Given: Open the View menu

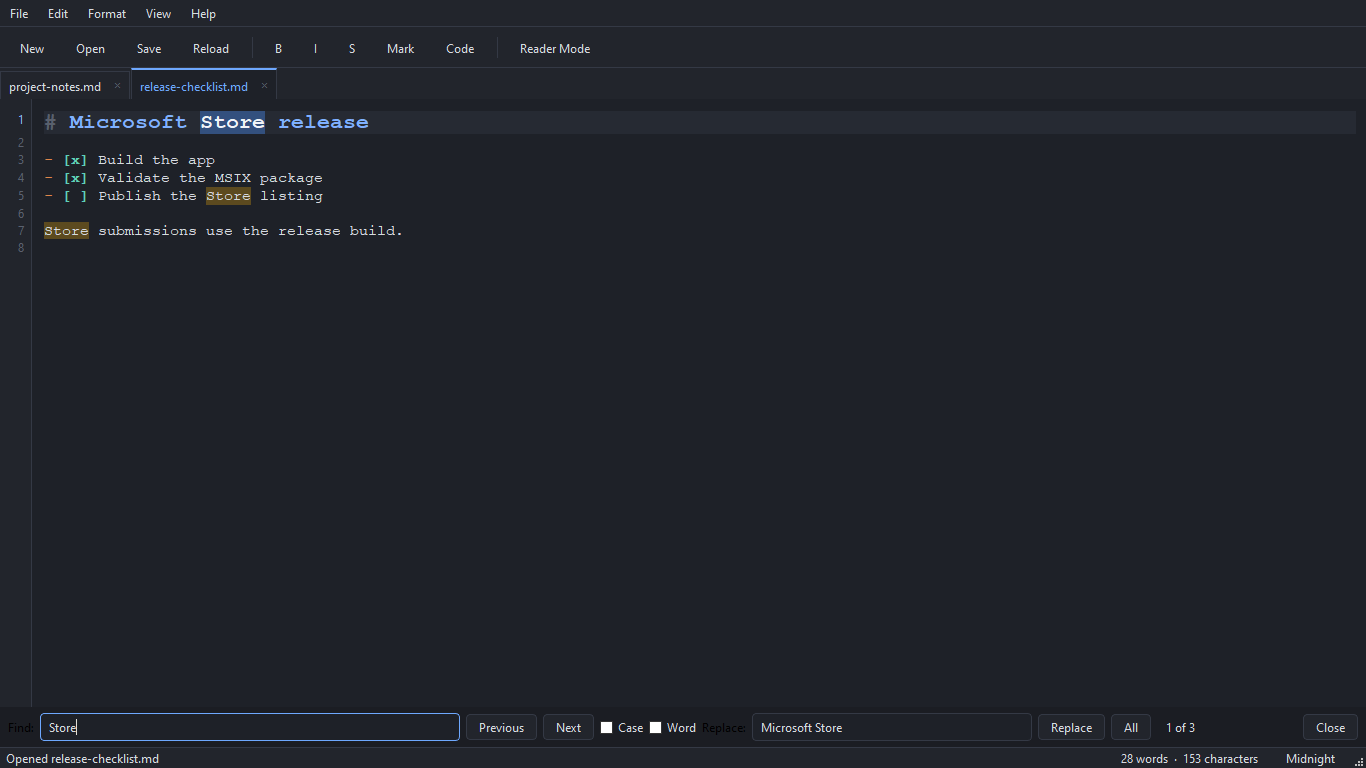Looking at the screenshot, I should click(158, 14).
